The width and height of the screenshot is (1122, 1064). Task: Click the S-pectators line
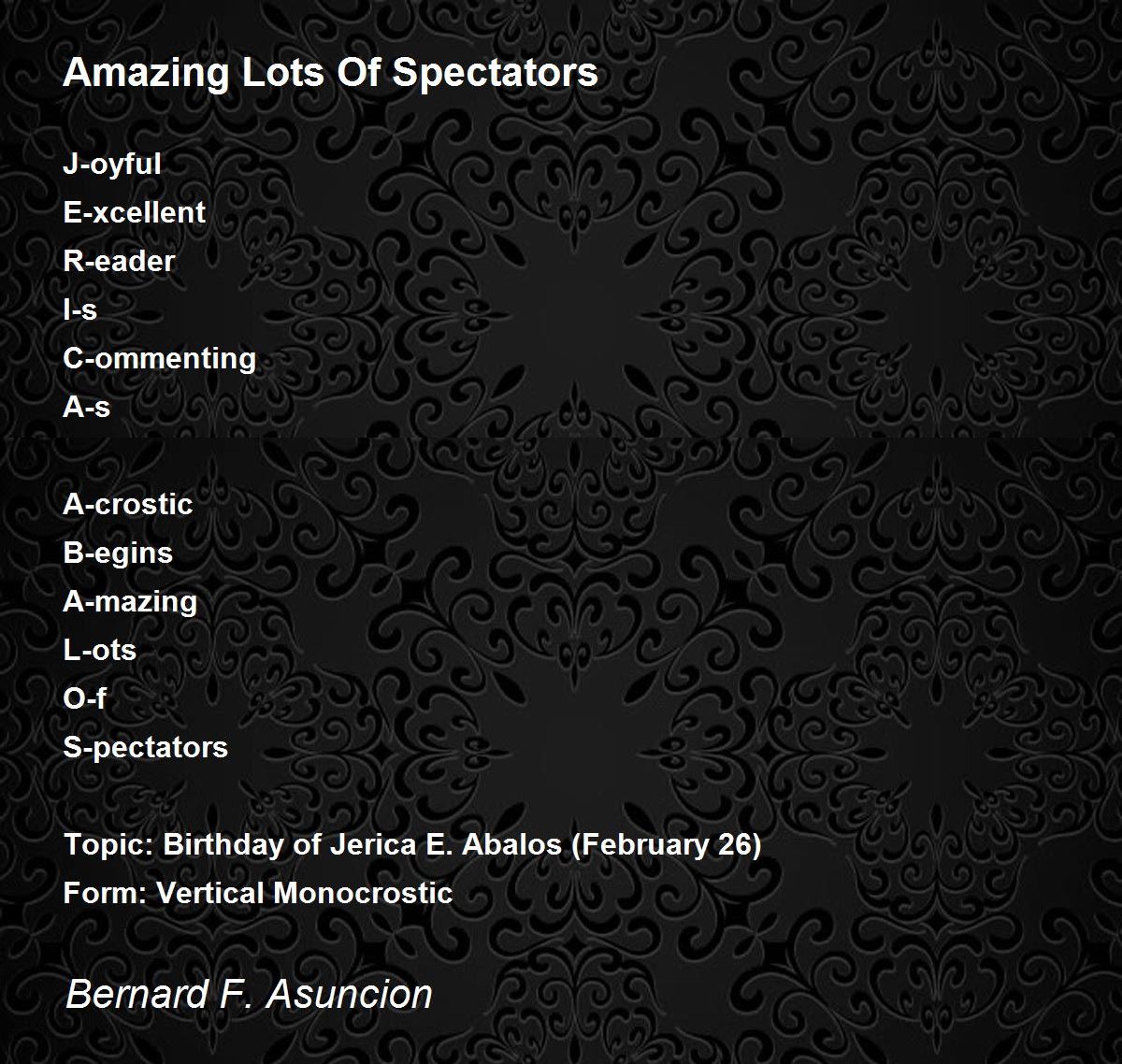145,748
